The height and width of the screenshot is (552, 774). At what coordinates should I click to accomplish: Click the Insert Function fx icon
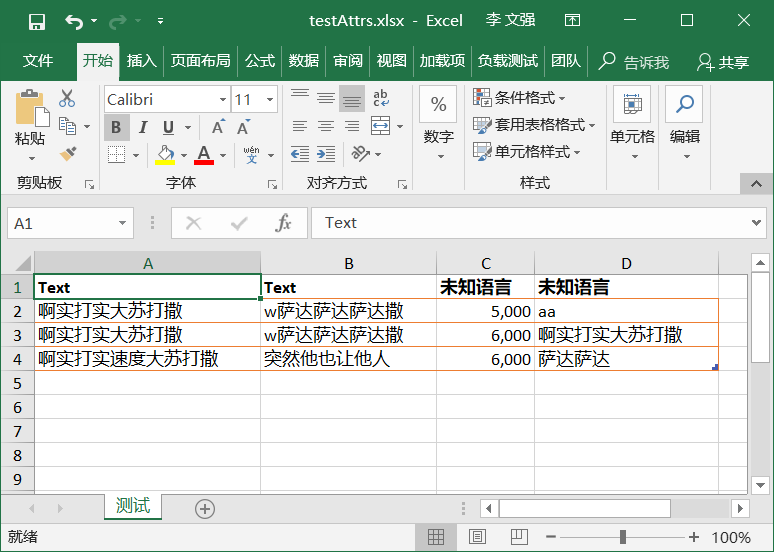coord(284,223)
